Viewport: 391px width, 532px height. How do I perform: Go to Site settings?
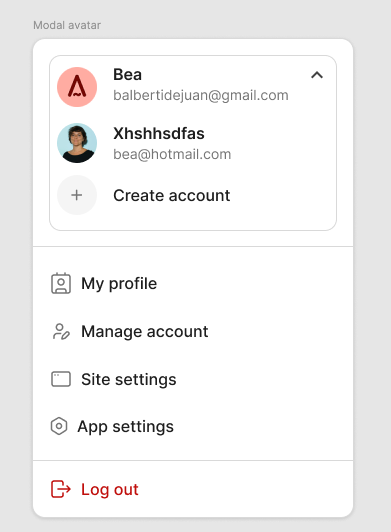click(x=129, y=379)
